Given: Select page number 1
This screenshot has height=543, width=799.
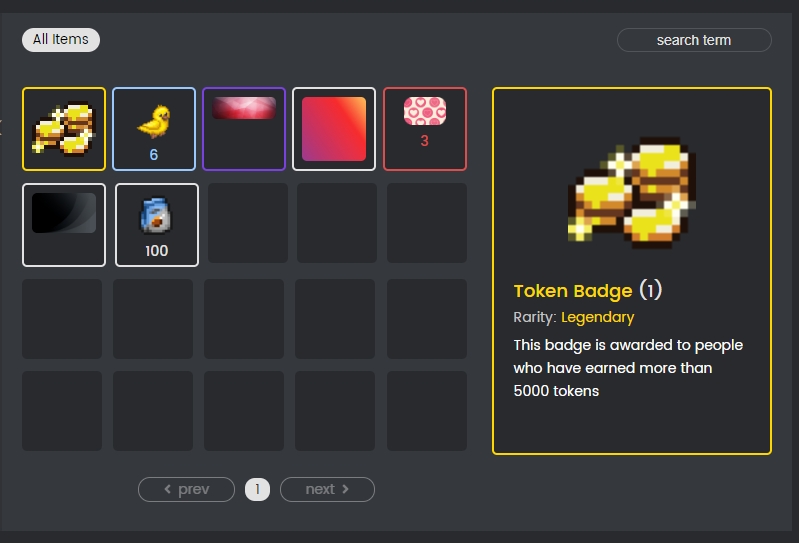Looking at the screenshot, I should click(257, 489).
